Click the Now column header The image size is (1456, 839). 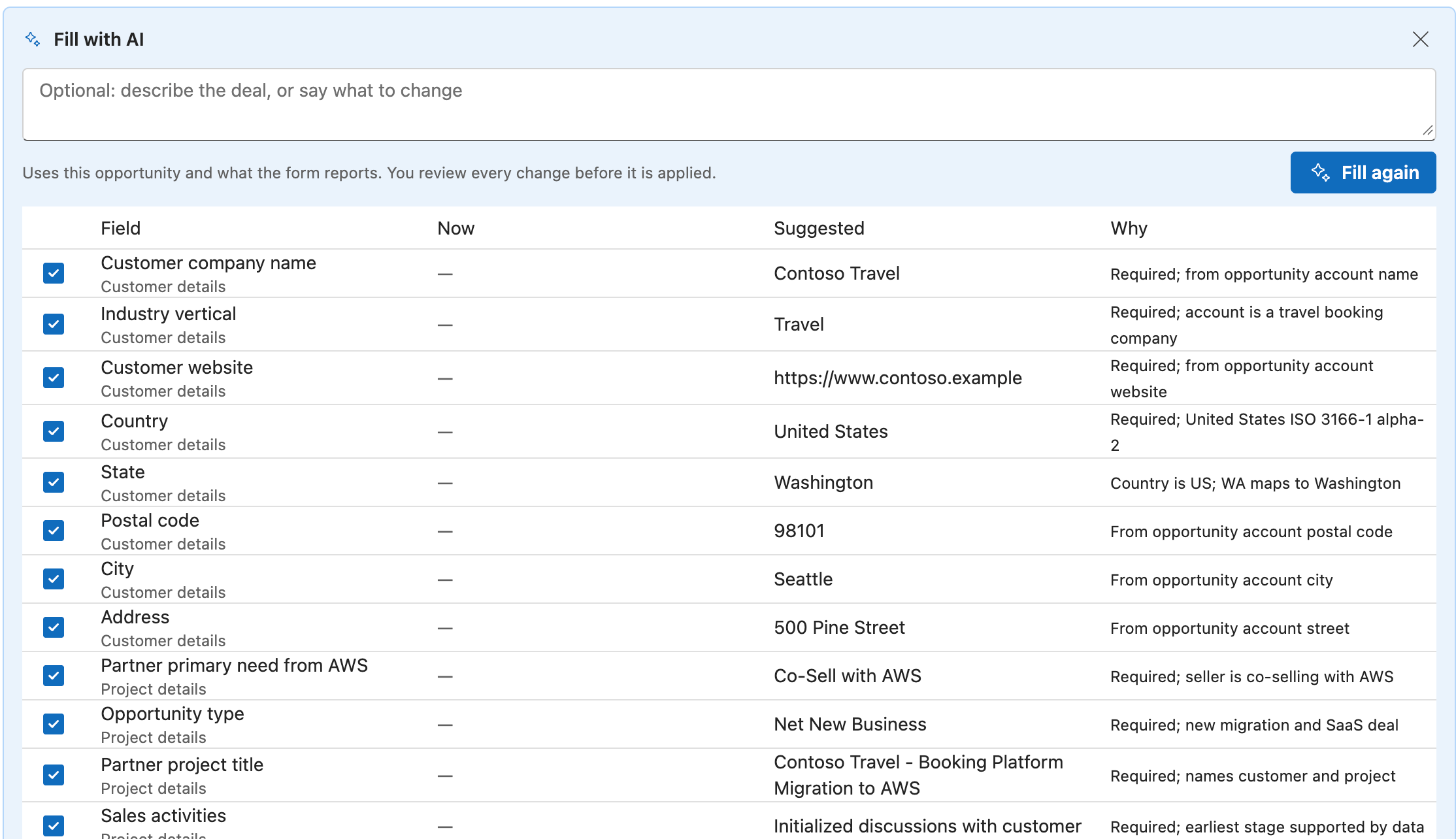point(456,228)
